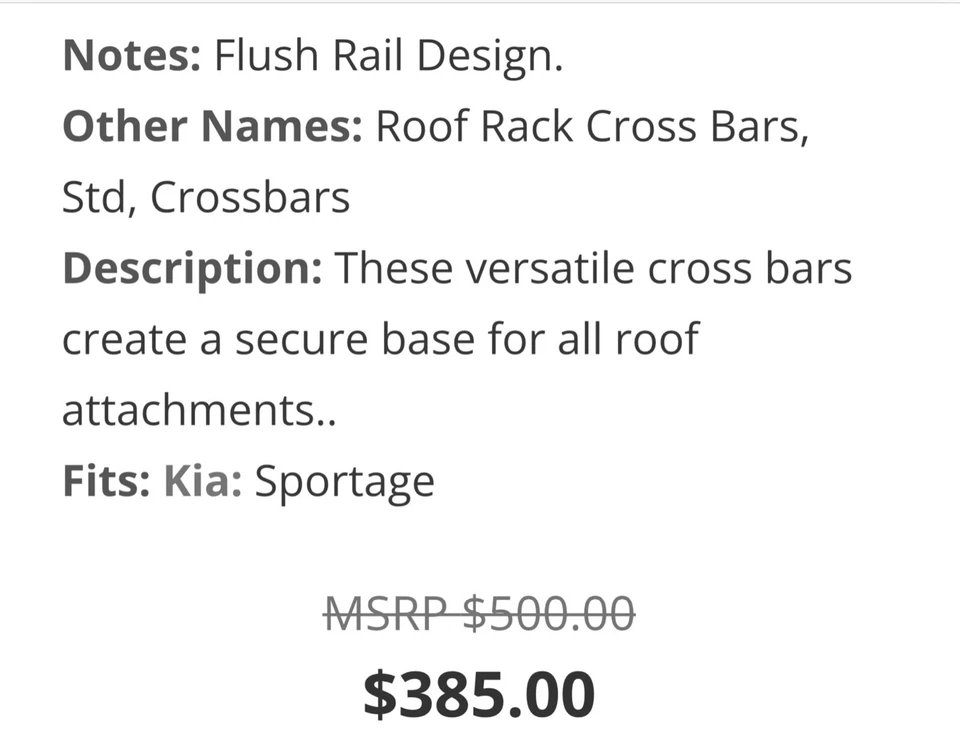
Task: Click the single word Crossbars
Action: [250, 198]
